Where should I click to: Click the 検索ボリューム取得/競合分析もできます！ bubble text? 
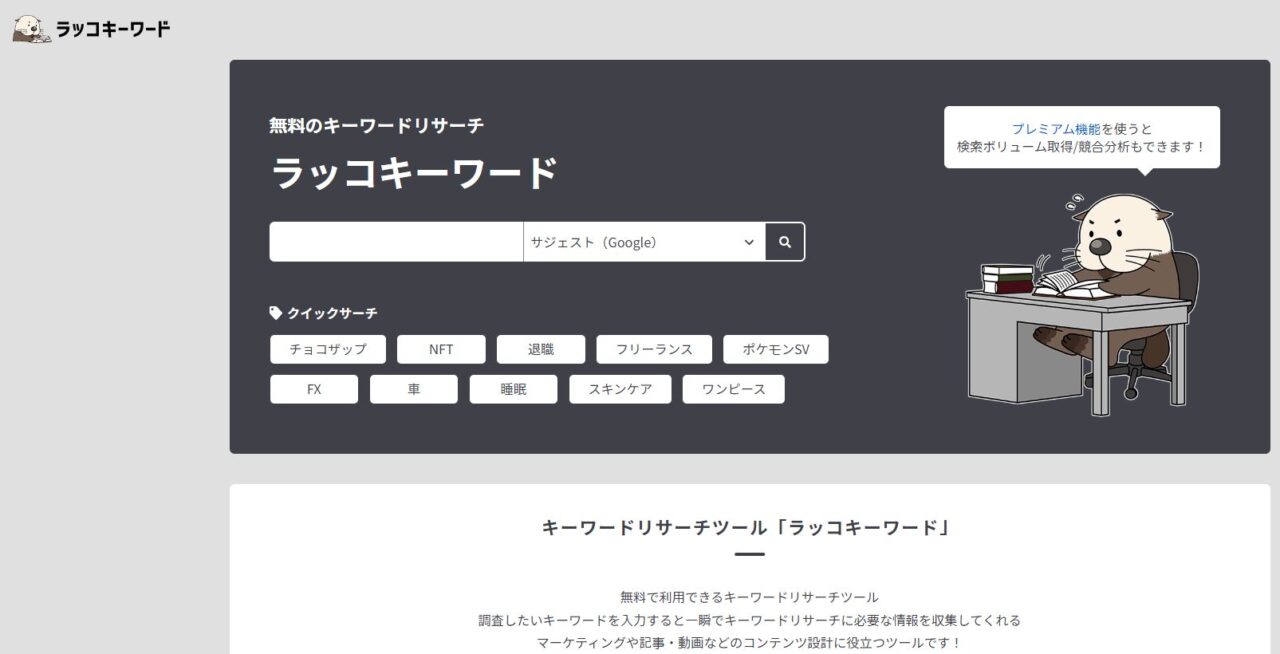tap(1082, 147)
